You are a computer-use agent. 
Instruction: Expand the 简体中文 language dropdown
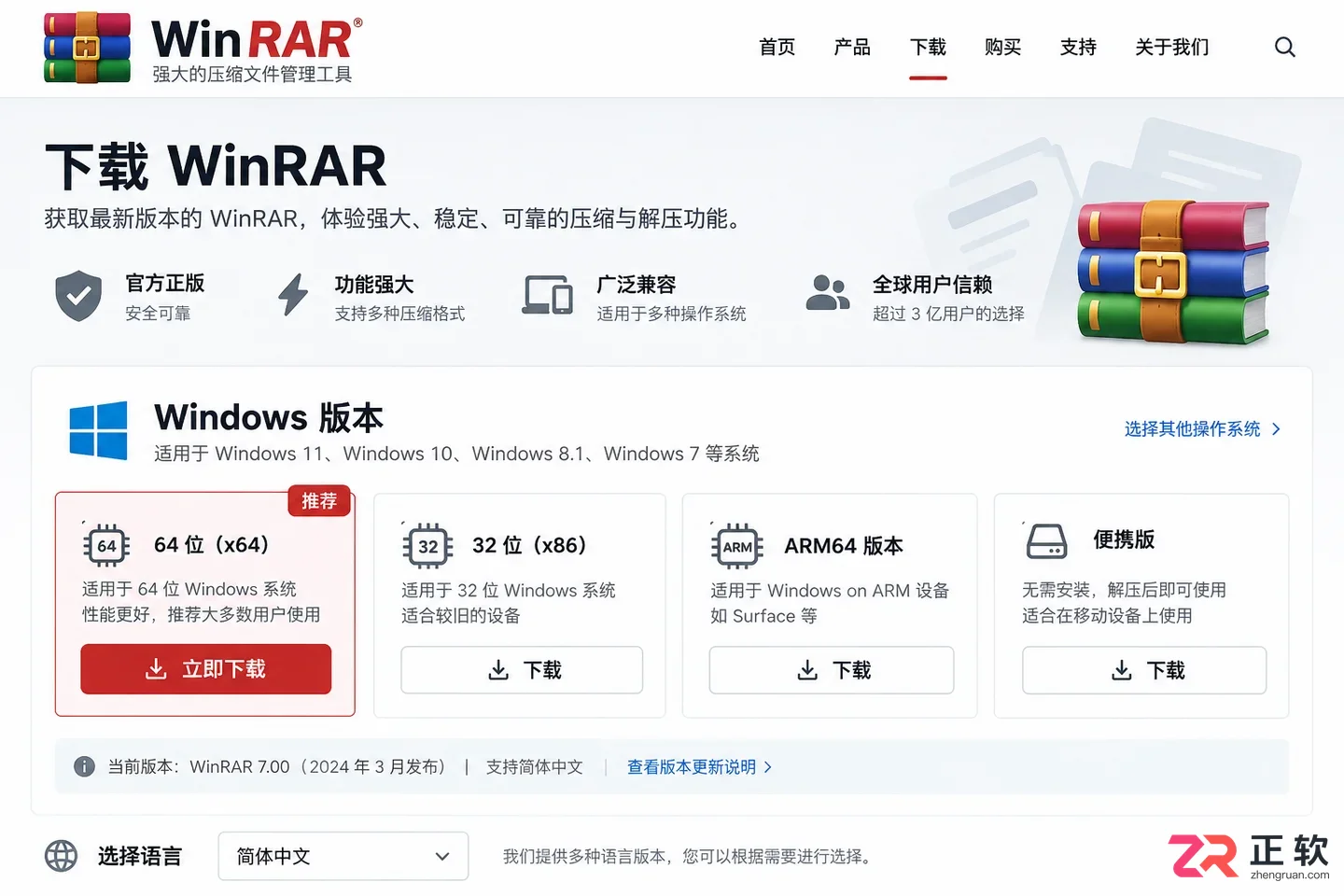coord(343,856)
